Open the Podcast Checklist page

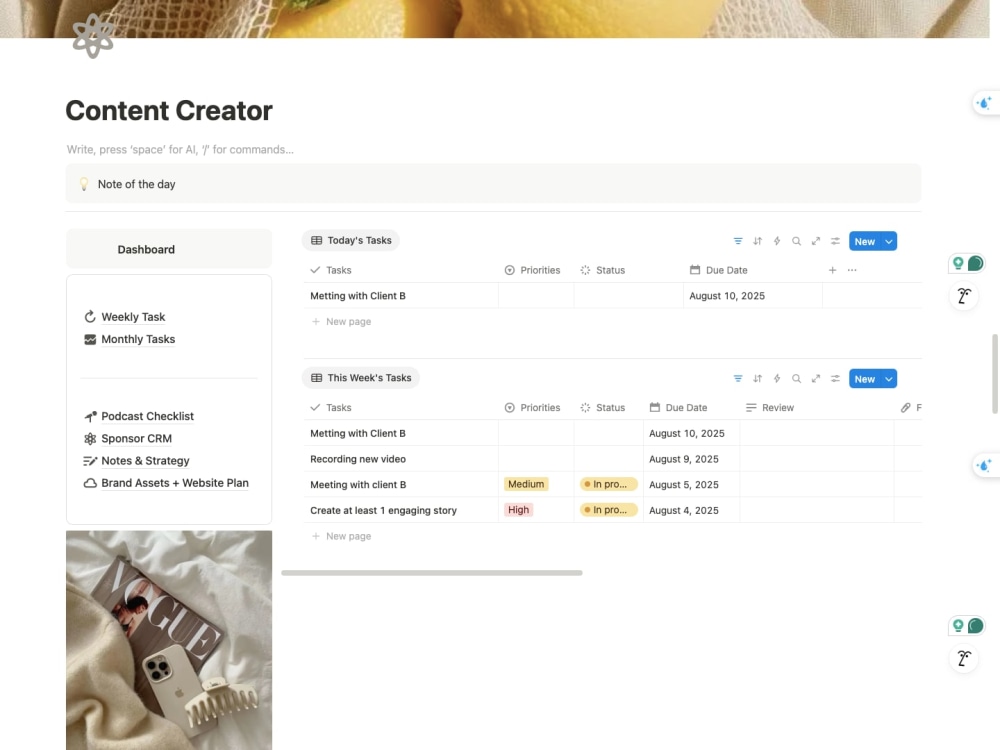click(147, 416)
